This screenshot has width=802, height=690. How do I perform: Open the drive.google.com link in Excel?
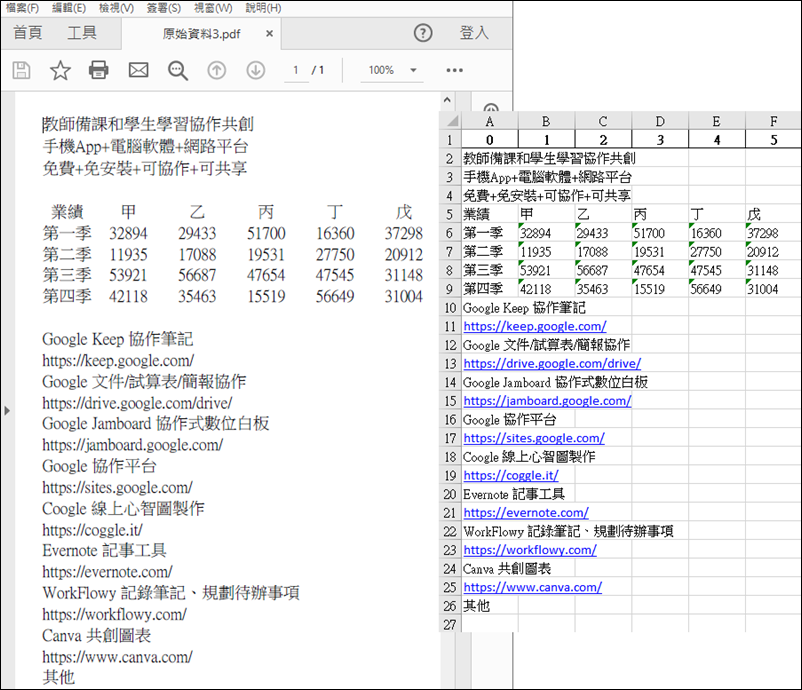point(552,364)
